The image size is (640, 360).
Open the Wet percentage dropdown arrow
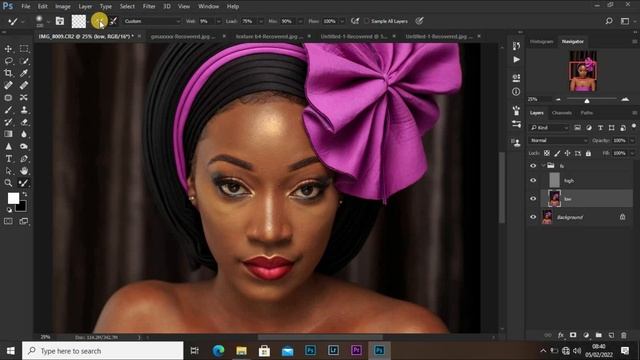point(218,21)
